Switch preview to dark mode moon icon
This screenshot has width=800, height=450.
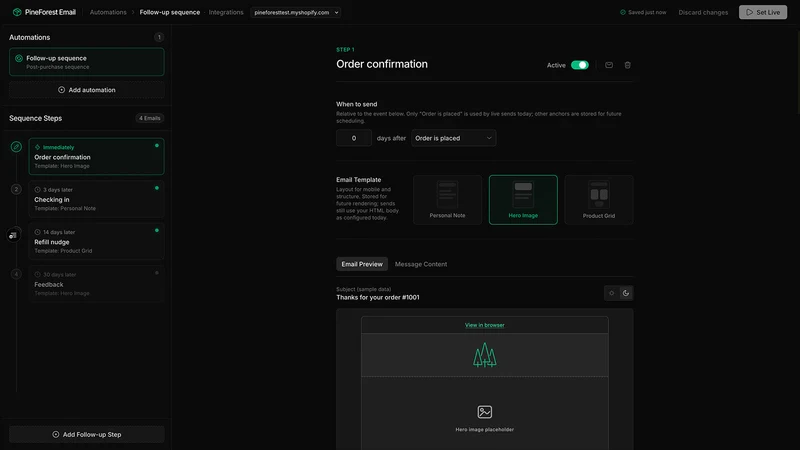[626, 293]
